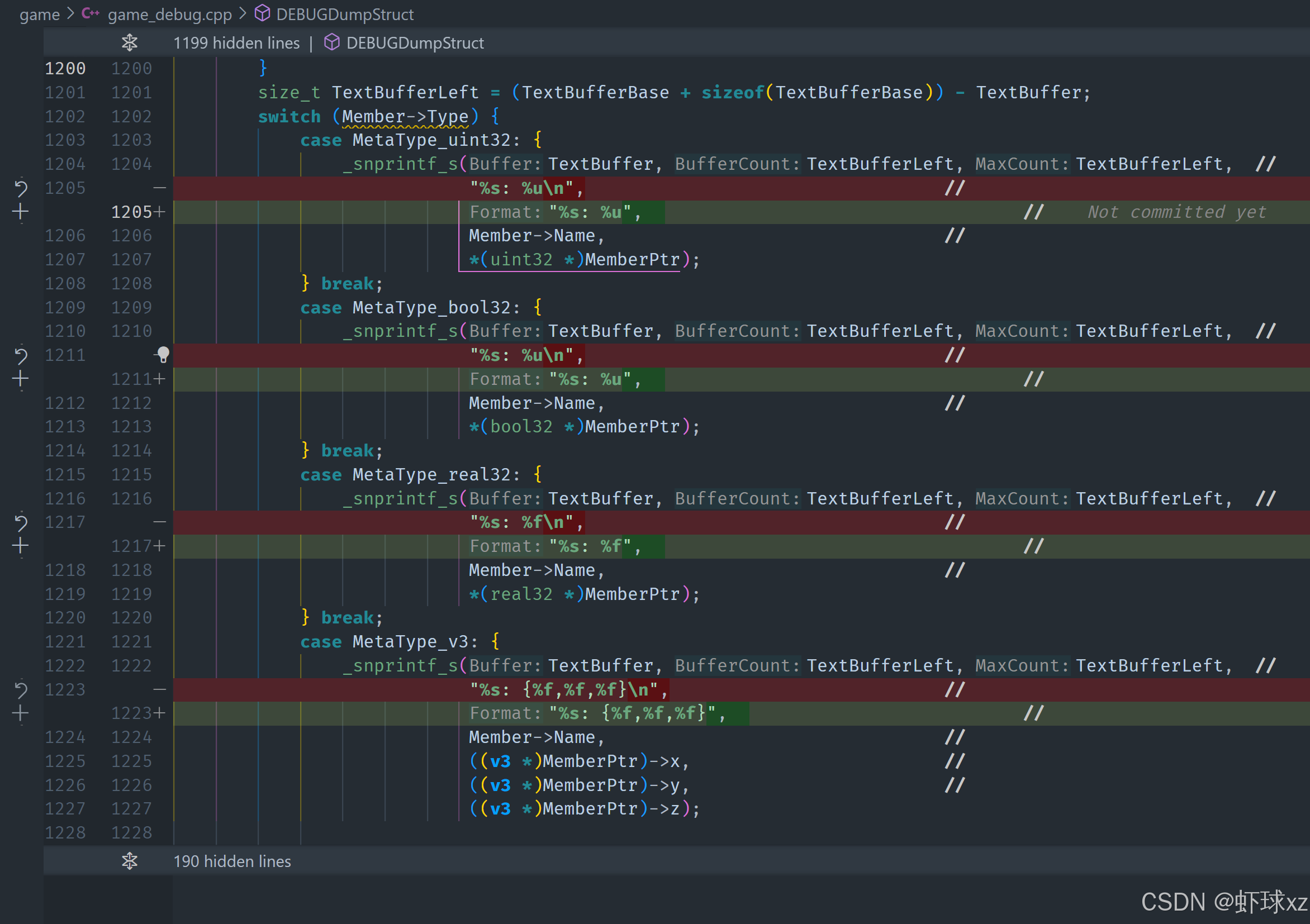
Task: Click the lightbulb code action on line 1211
Action: [x=163, y=355]
